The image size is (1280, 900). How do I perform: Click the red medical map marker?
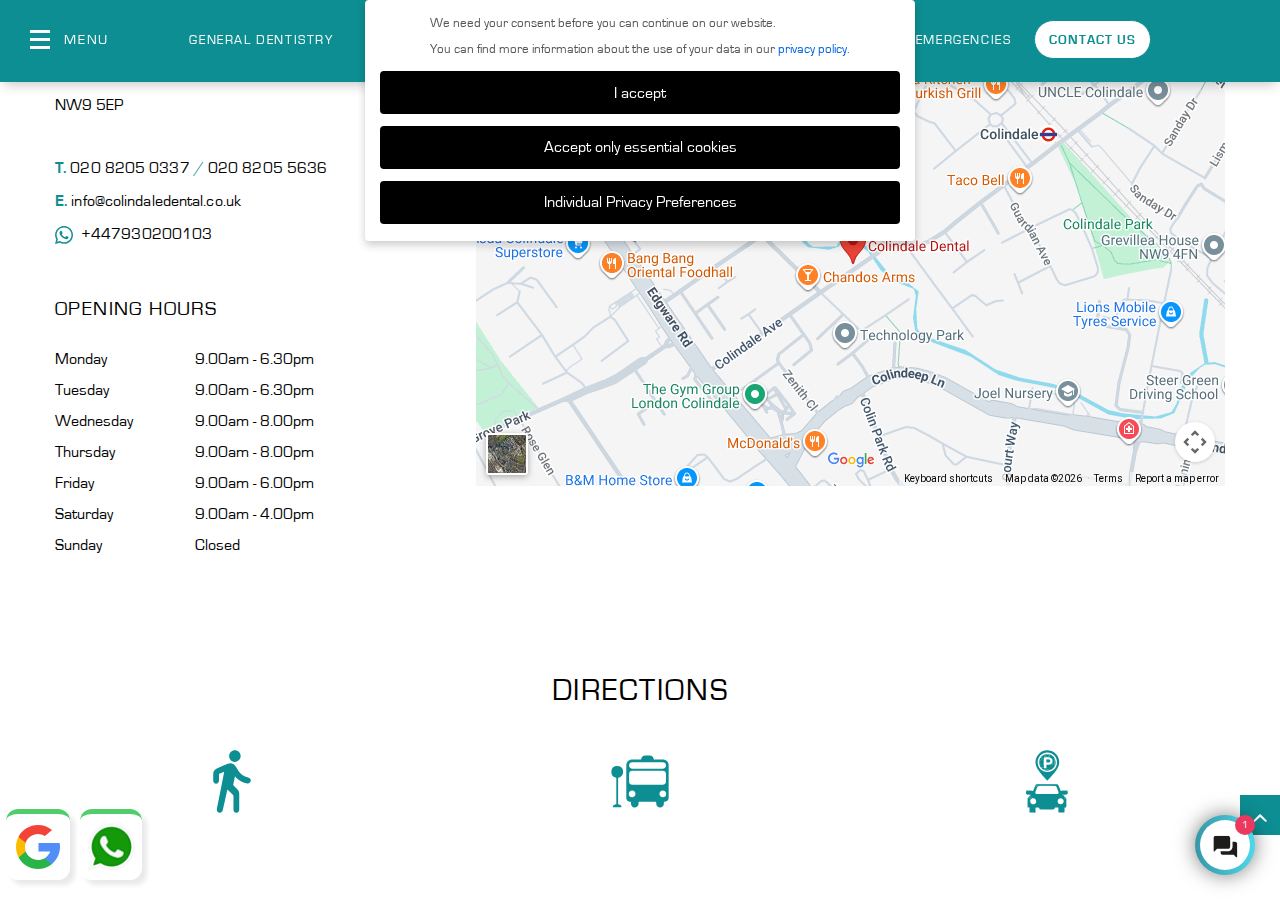[x=1129, y=429]
